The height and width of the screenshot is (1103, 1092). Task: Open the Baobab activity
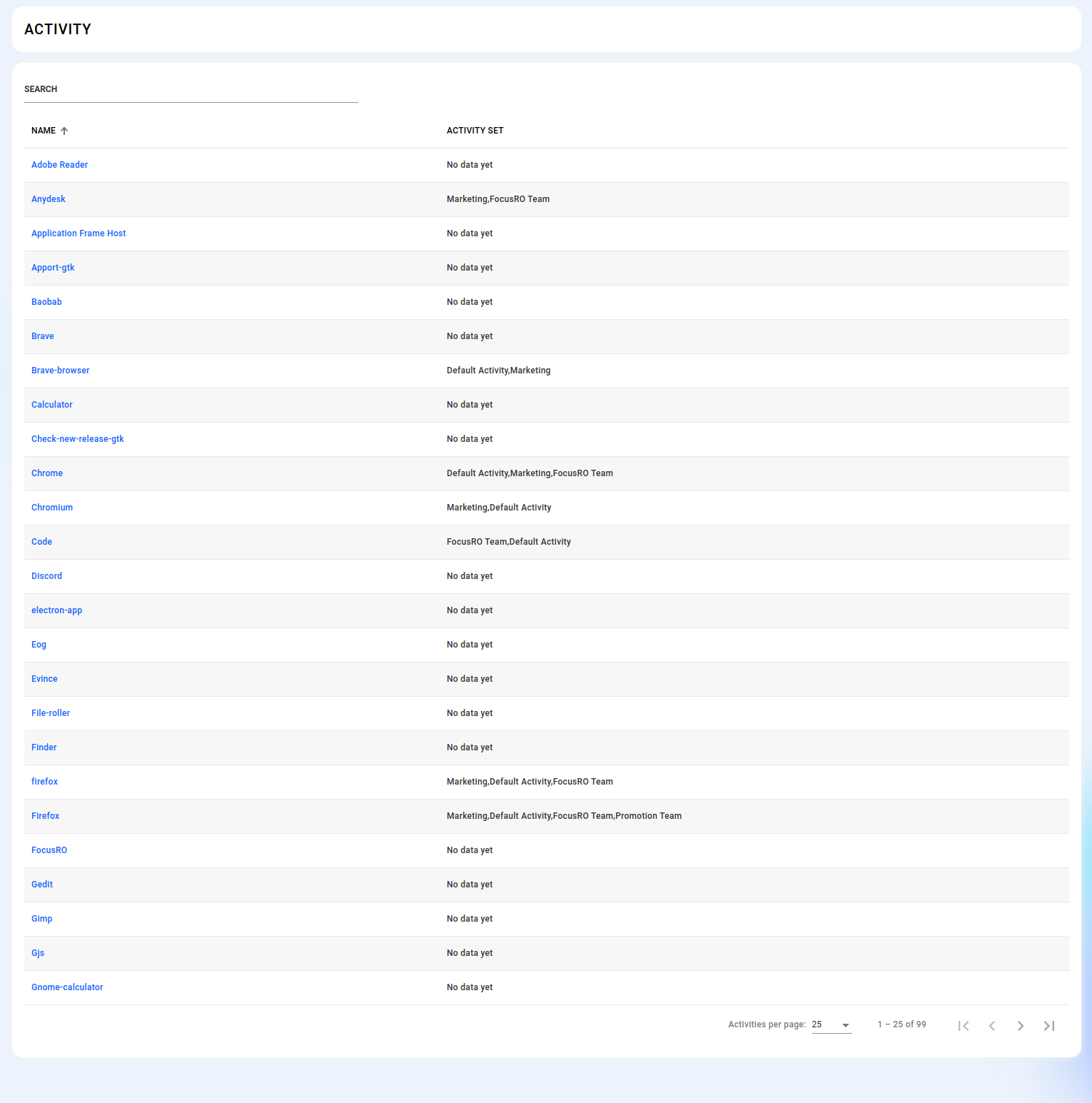click(46, 302)
